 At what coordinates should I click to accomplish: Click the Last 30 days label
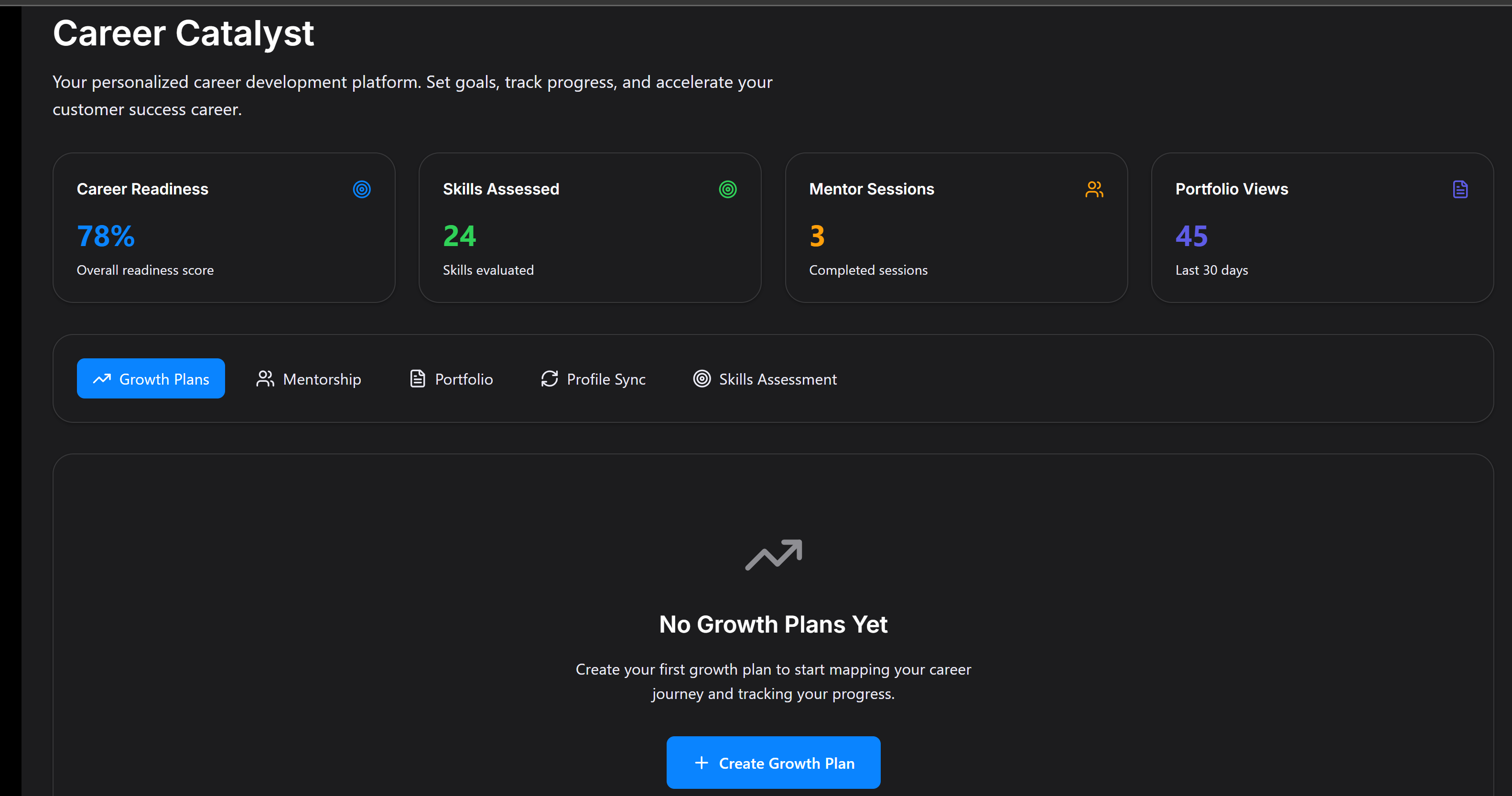[x=1211, y=270]
